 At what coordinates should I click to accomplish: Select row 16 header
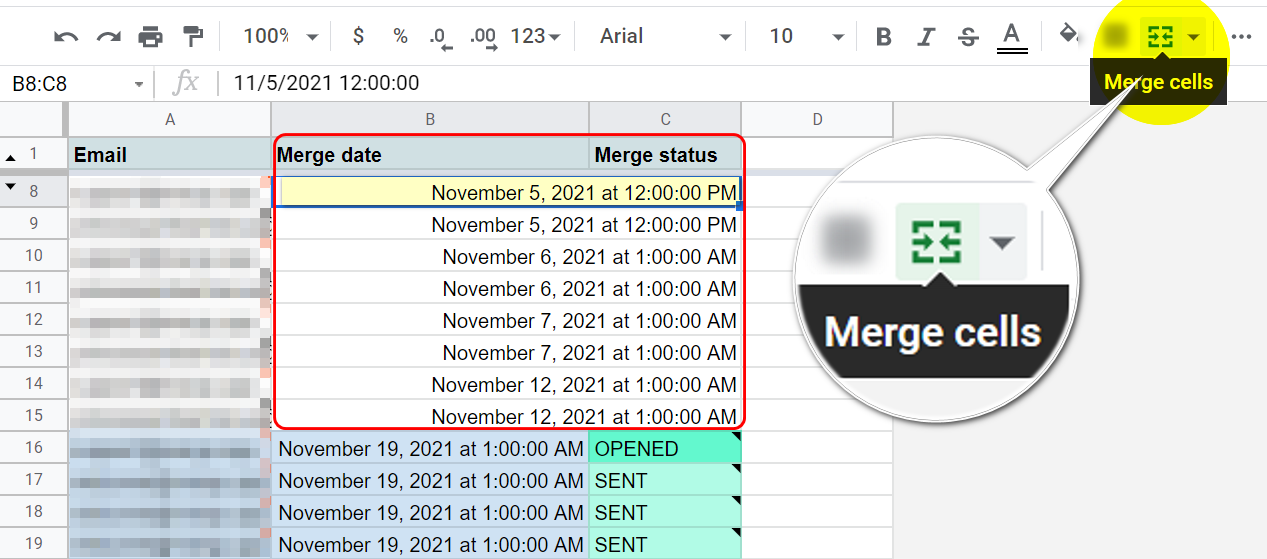click(34, 448)
